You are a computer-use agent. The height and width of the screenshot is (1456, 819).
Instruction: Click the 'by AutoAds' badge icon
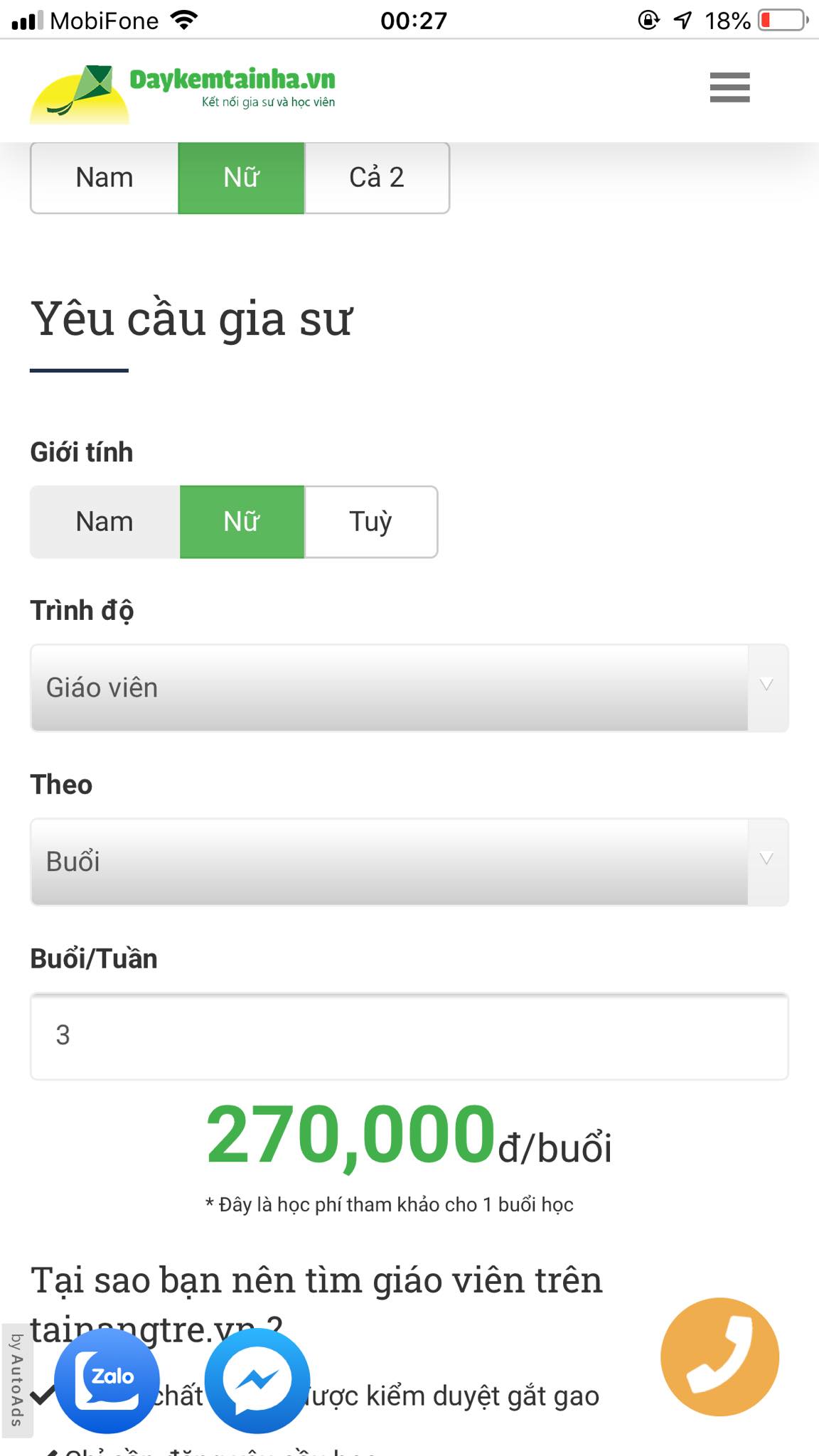(16, 1379)
